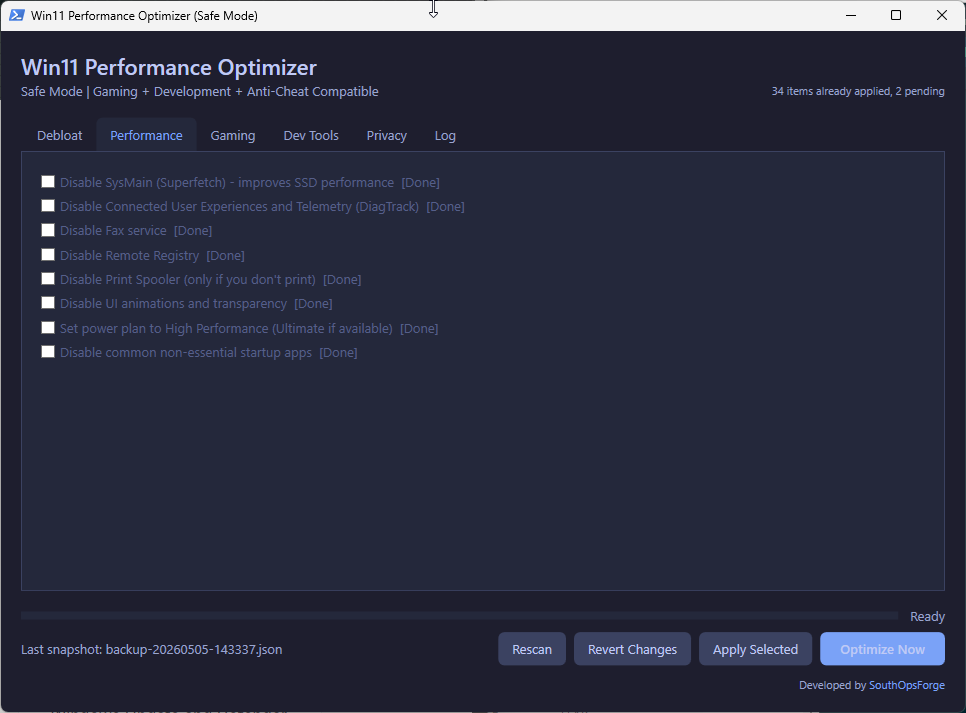The width and height of the screenshot is (966, 713).
Task: Tick Set power plan to High Performance
Action: [48, 328]
